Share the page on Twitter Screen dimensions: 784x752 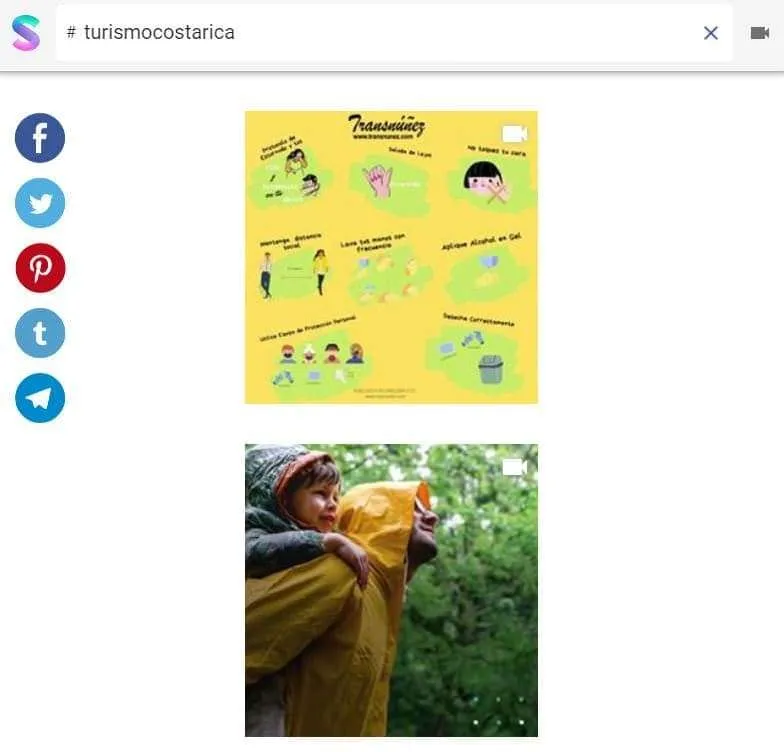point(40,203)
